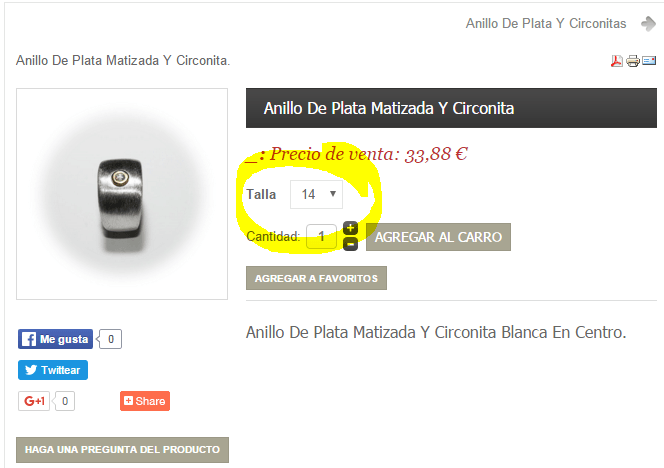Open Anillo De Plata Y Circonitas link
This screenshot has width=664, height=468.
click(x=546, y=24)
